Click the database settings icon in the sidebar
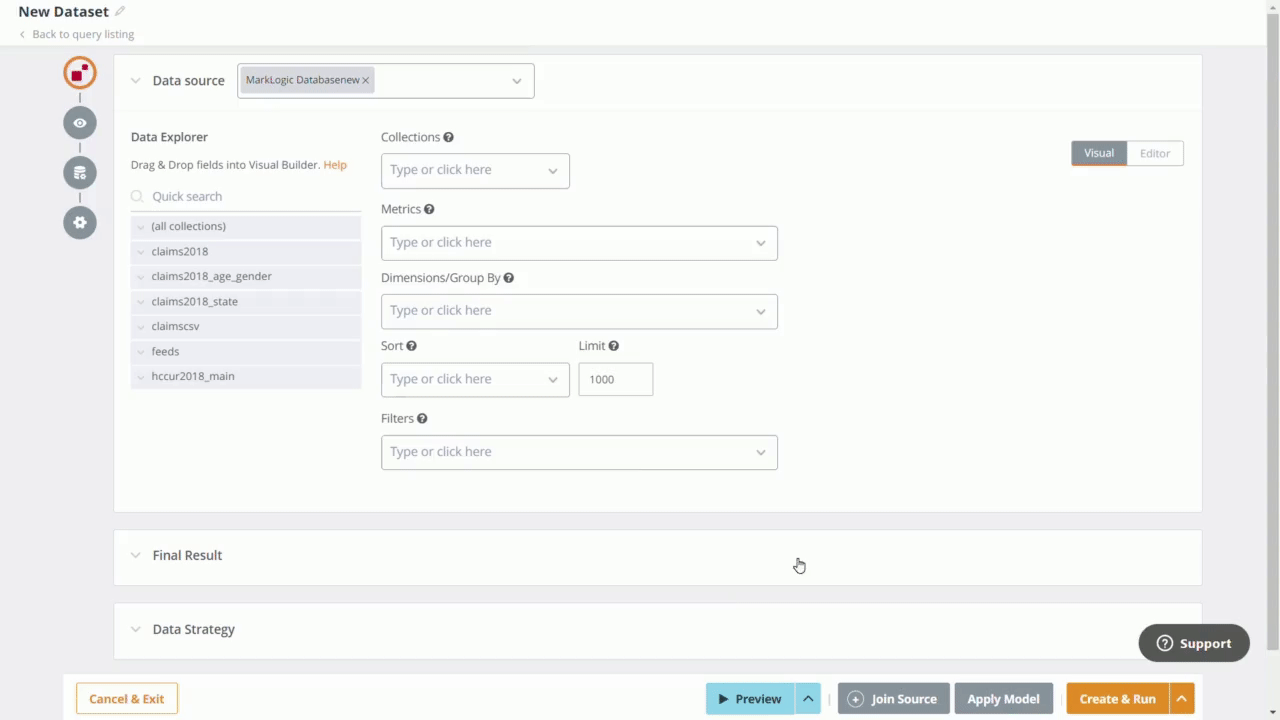 79,172
